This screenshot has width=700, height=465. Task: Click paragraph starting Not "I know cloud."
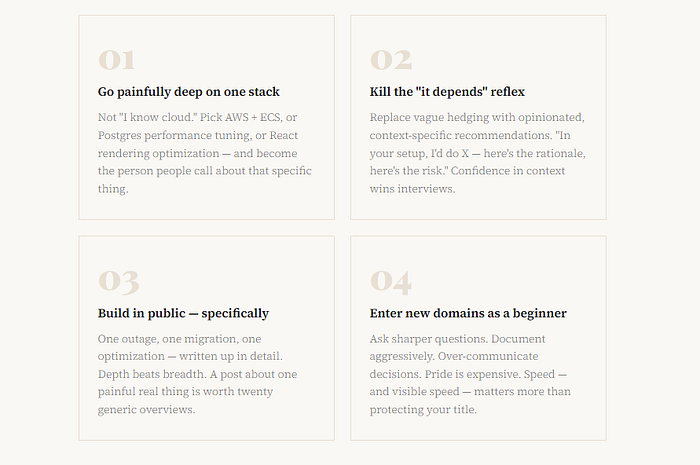204,153
